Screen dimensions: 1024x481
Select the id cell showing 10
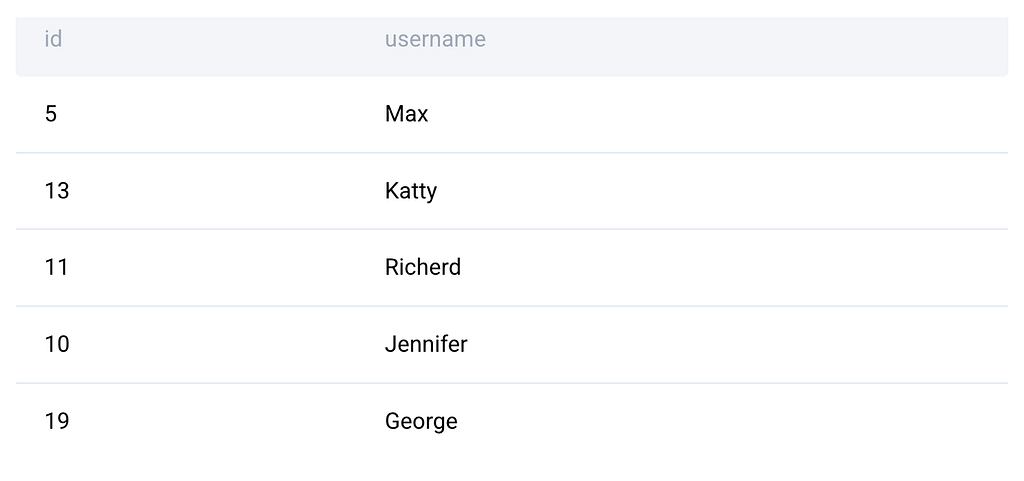pos(57,344)
